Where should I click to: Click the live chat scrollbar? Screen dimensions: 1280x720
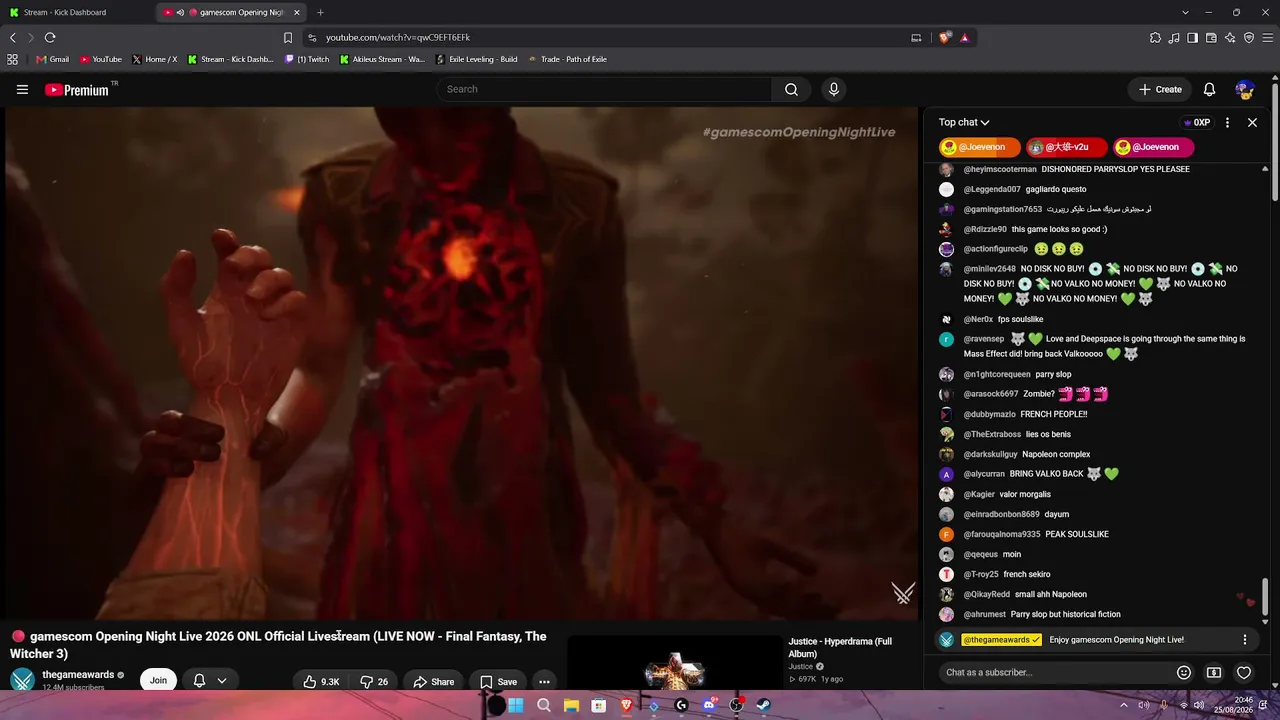tap(1265, 596)
